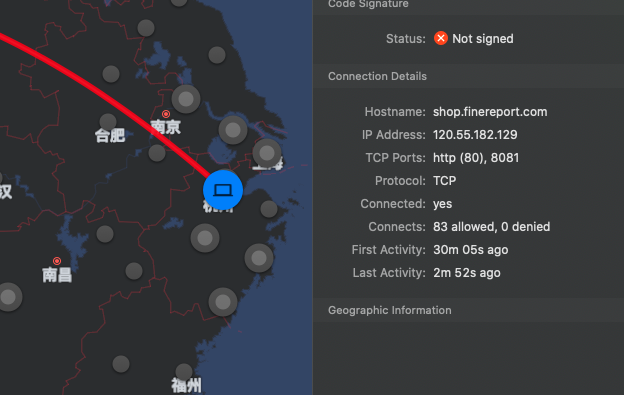Click the TCP protocol value
The image size is (624, 395).
tap(445, 181)
